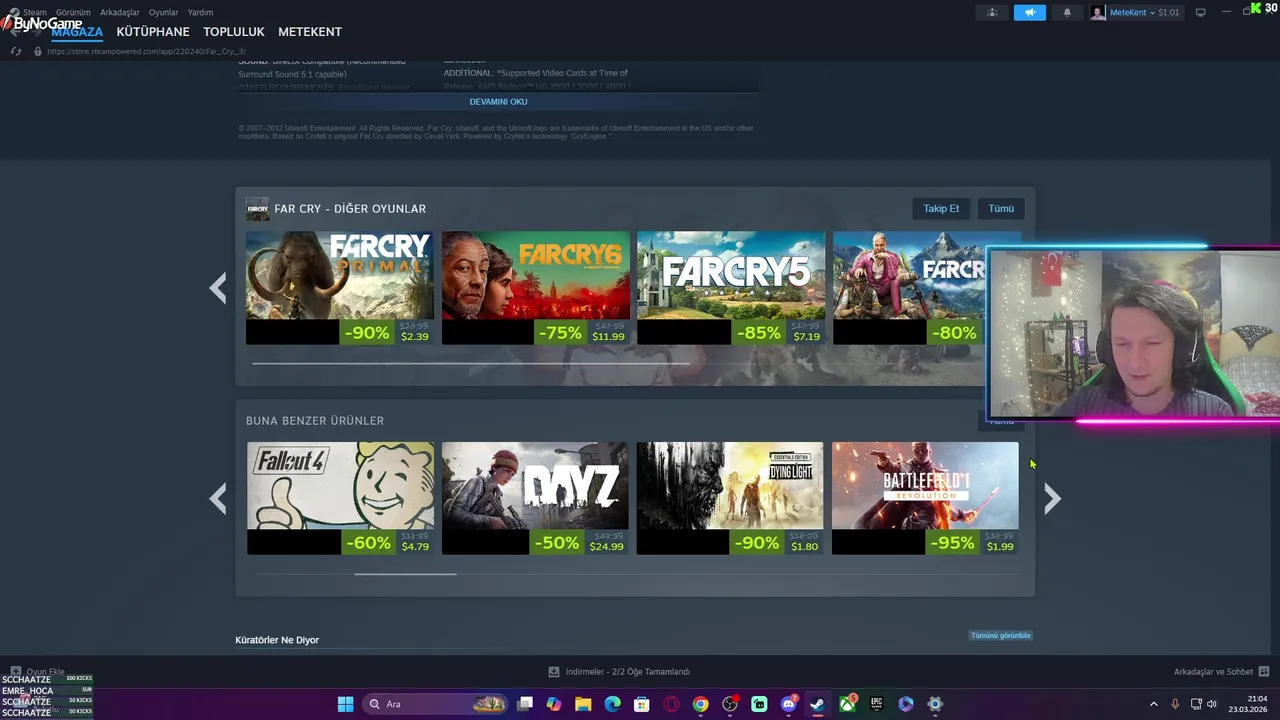The width and height of the screenshot is (1280, 720).
Task: Open the Far Cry franchise logo icon
Action: click(257, 208)
